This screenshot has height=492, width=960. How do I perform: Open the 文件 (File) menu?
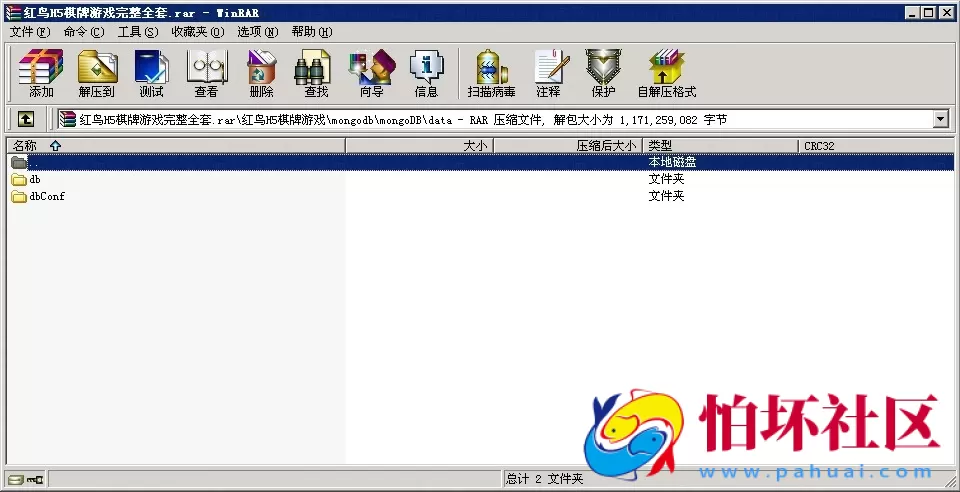(x=29, y=32)
